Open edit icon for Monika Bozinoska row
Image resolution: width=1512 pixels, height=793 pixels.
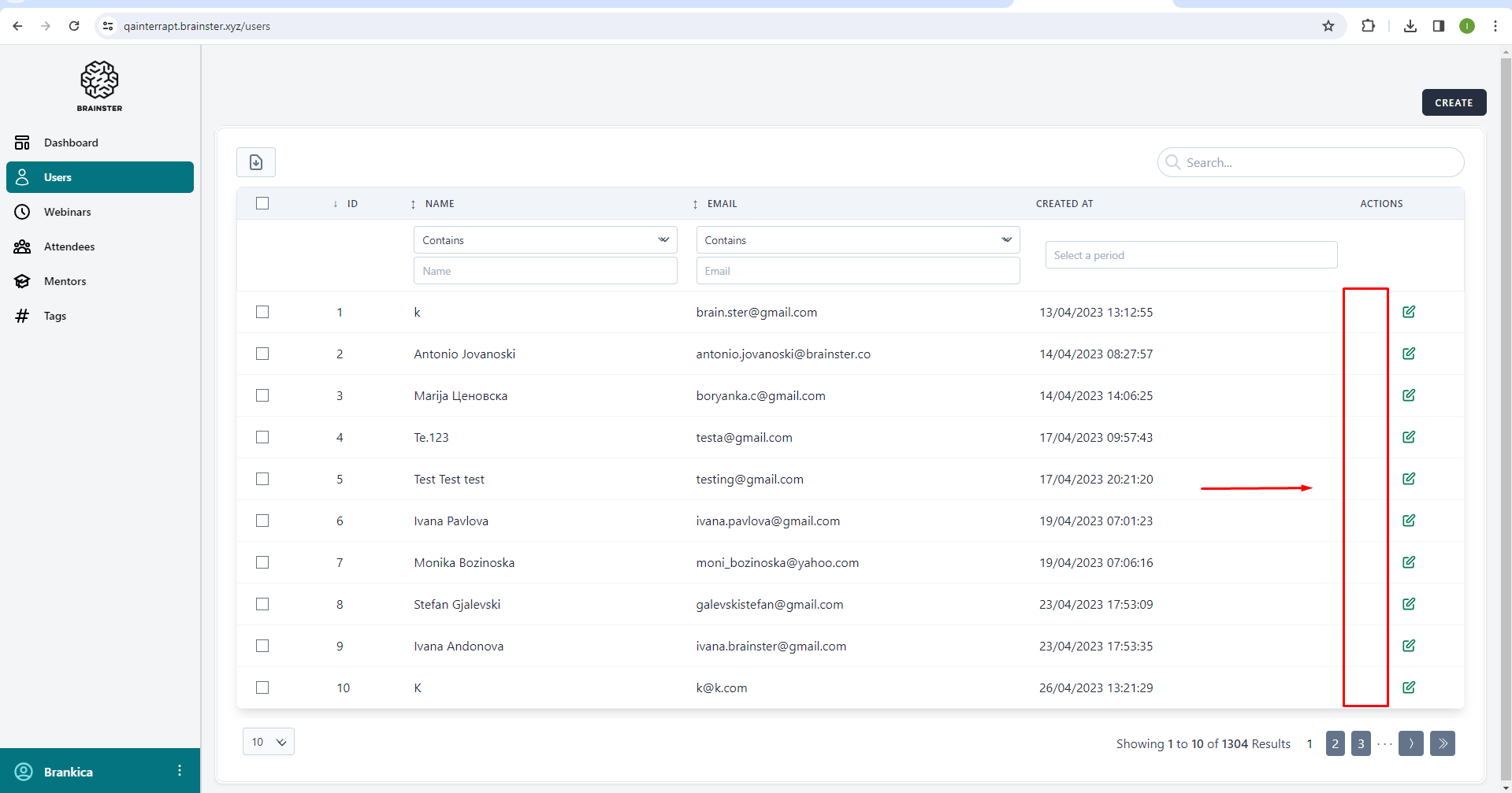[1409, 562]
